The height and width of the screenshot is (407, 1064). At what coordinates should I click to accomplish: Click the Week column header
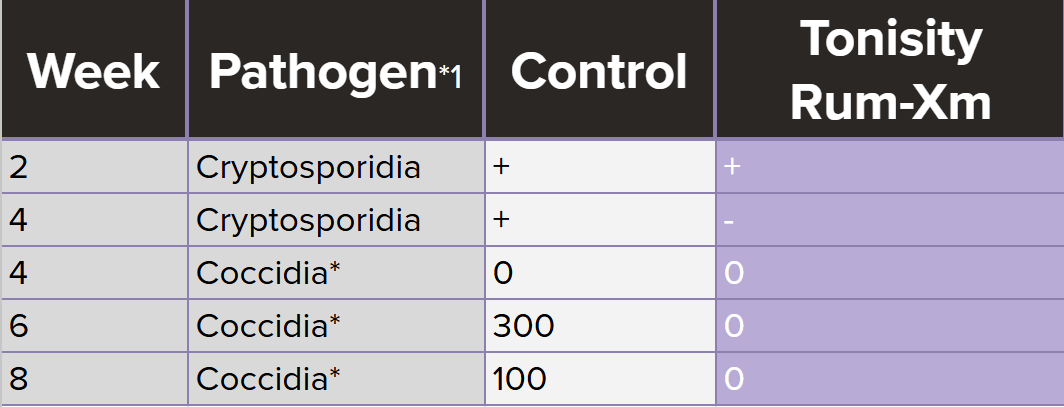tap(93, 71)
